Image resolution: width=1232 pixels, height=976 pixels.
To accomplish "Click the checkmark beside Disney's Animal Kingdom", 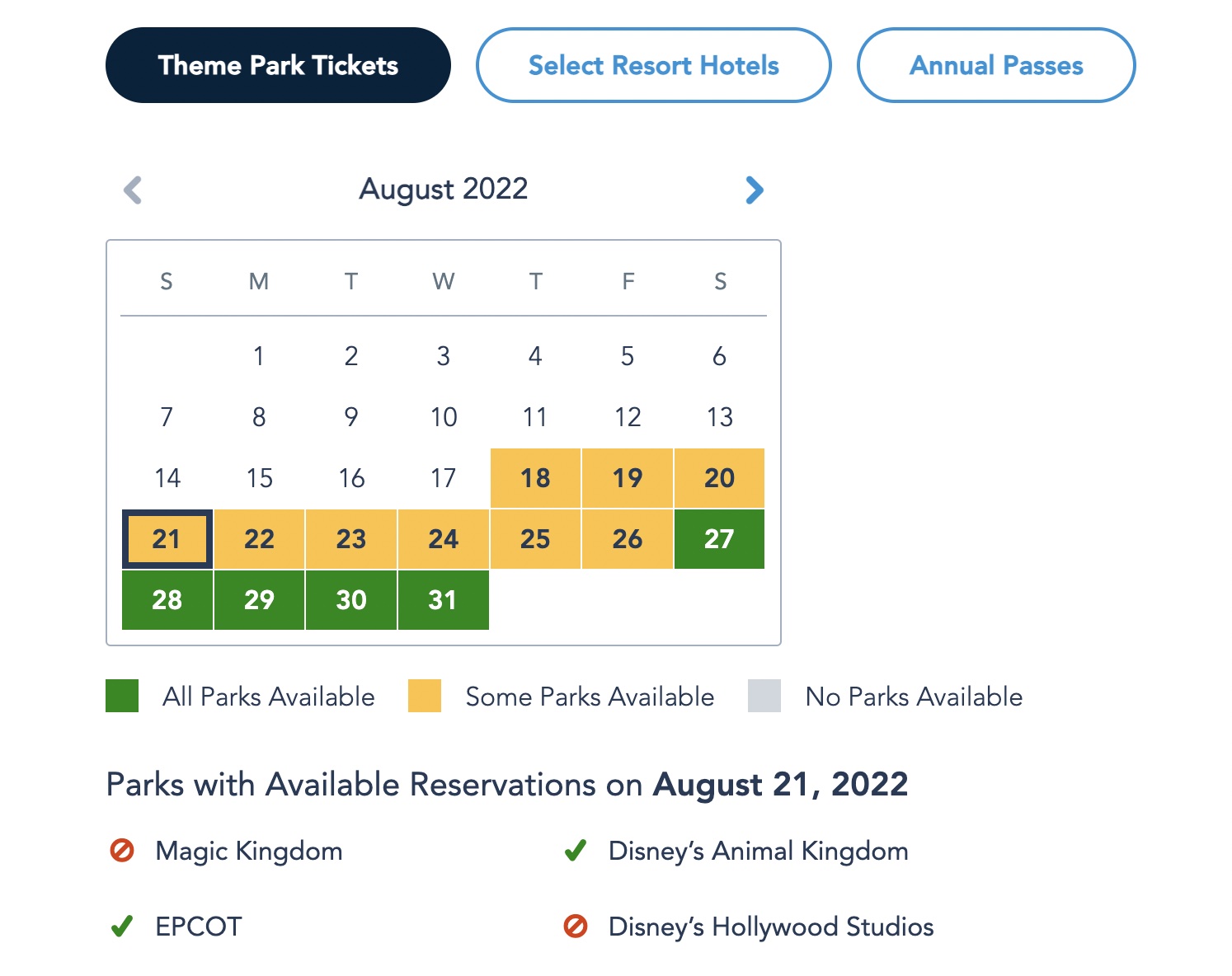I will 576,850.
